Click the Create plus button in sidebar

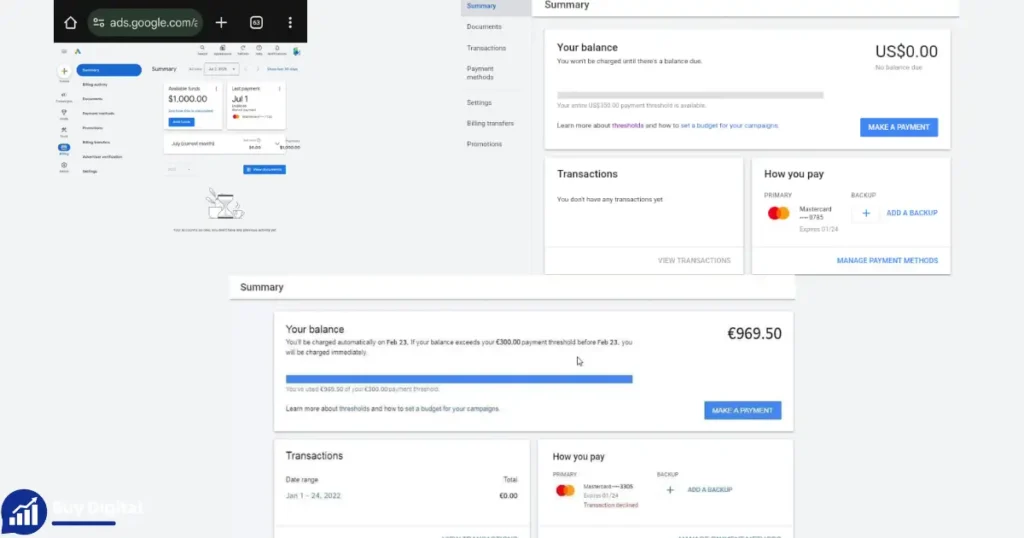(x=64, y=71)
